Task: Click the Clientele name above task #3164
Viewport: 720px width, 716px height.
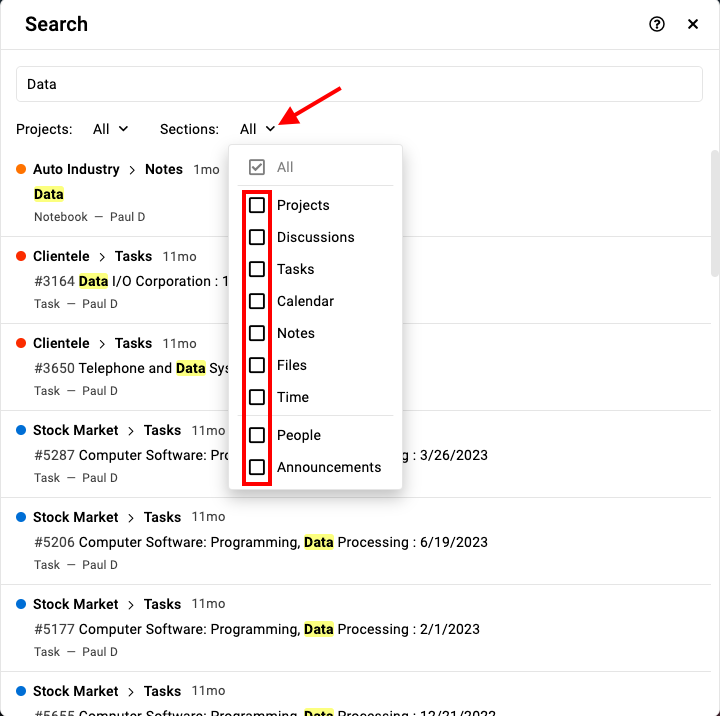Action: point(61,256)
